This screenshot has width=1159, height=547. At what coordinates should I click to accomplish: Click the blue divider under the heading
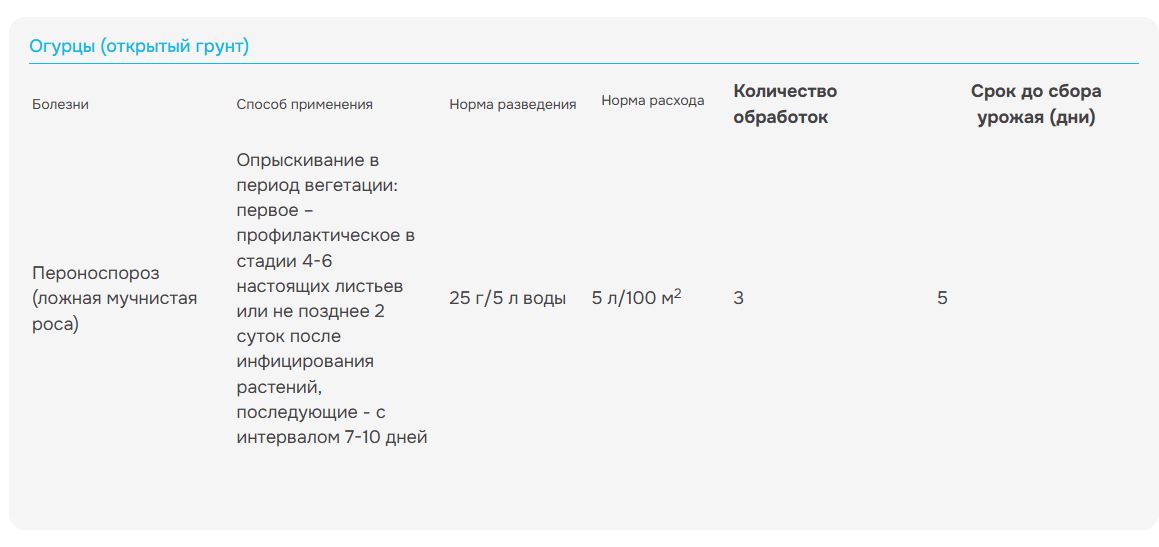(584, 64)
